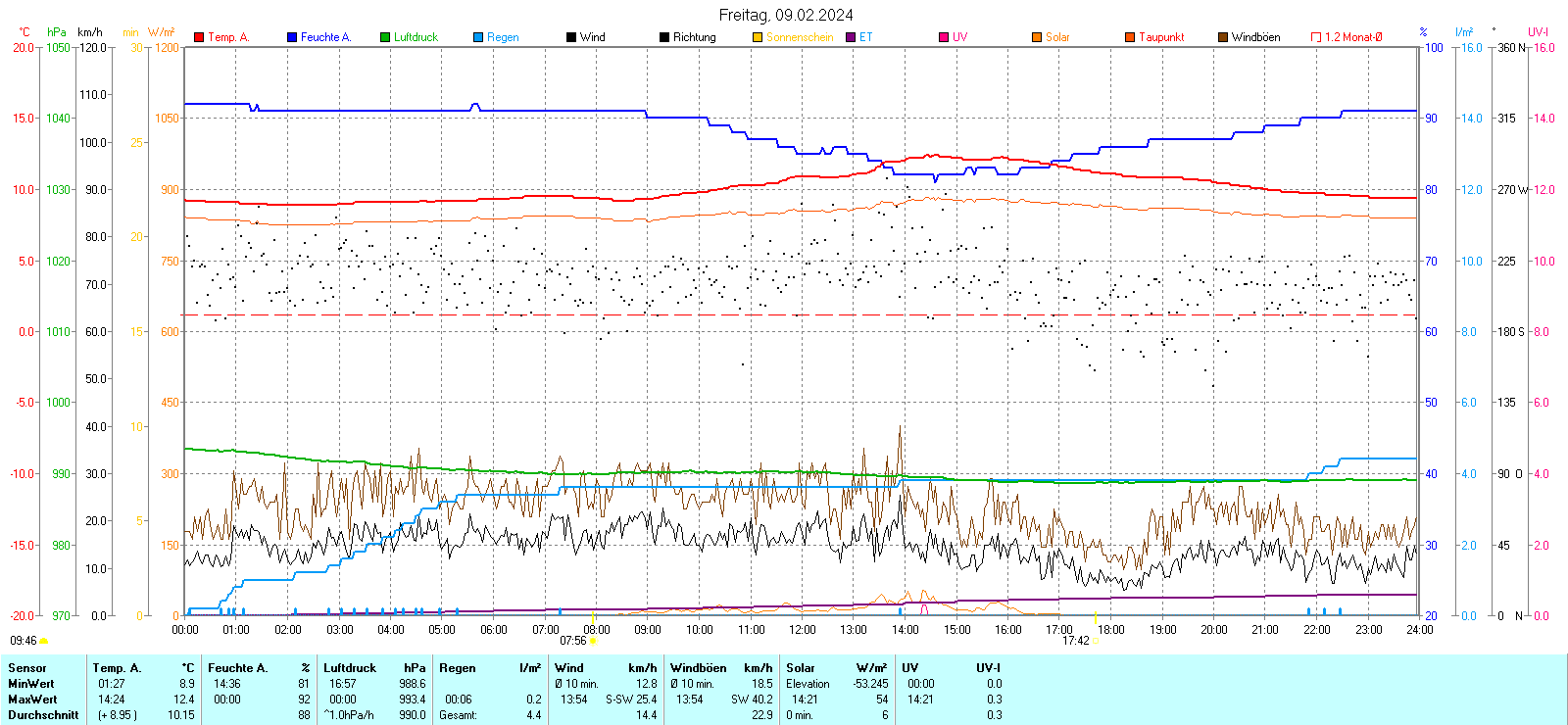
Task: Toggle the black Richtung legend box
Action: coord(664,37)
